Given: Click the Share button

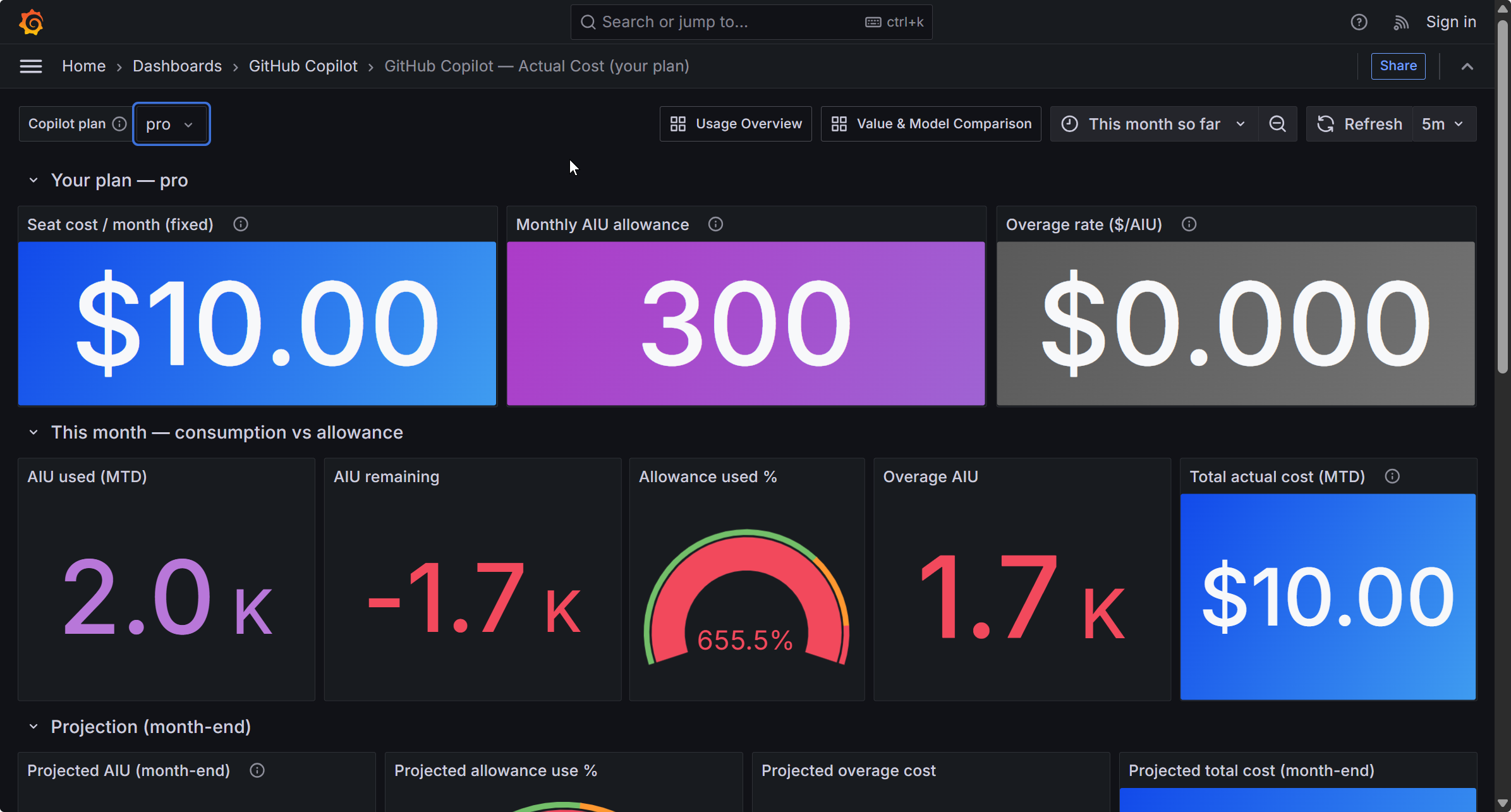Looking at the screenshot, I should pyautogui.click(x=1398, y=66).
